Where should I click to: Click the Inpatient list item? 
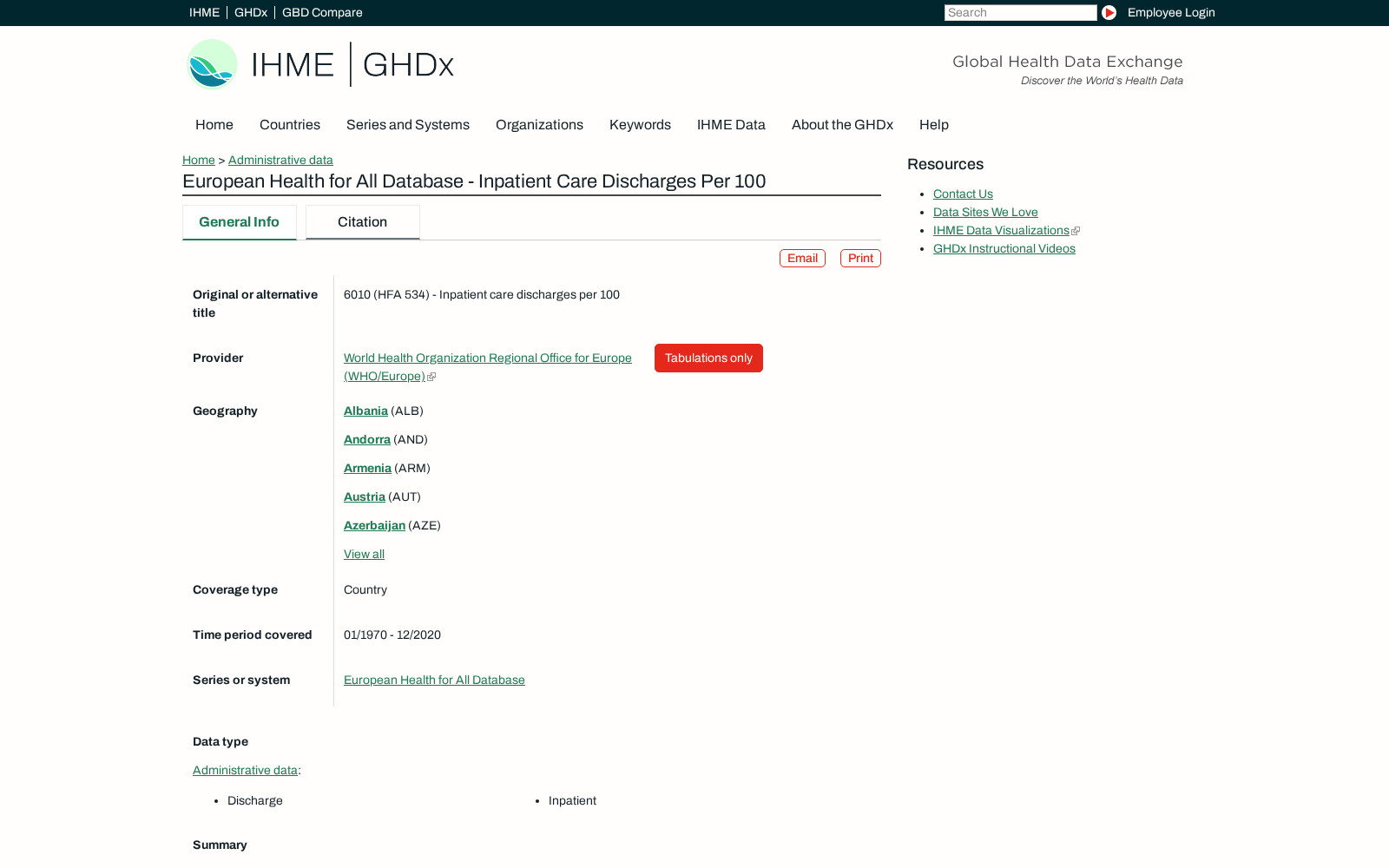[x=572, y=800]
